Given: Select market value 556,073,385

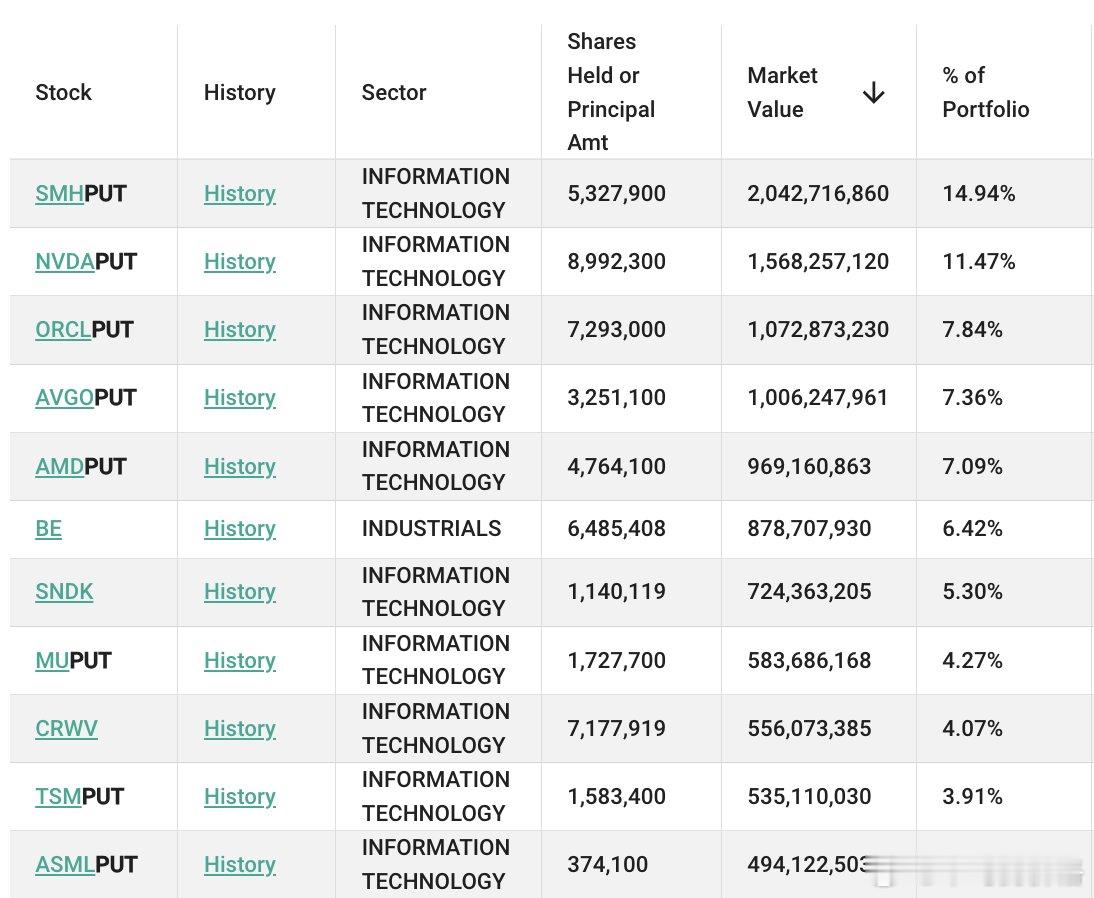Looking at the screenshot, I should [809, 728].
